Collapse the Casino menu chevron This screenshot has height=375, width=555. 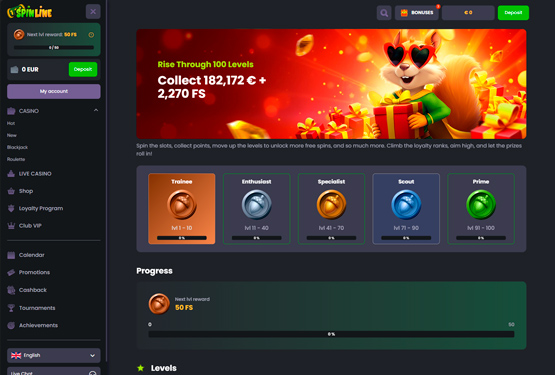click(x=96, y=110)
